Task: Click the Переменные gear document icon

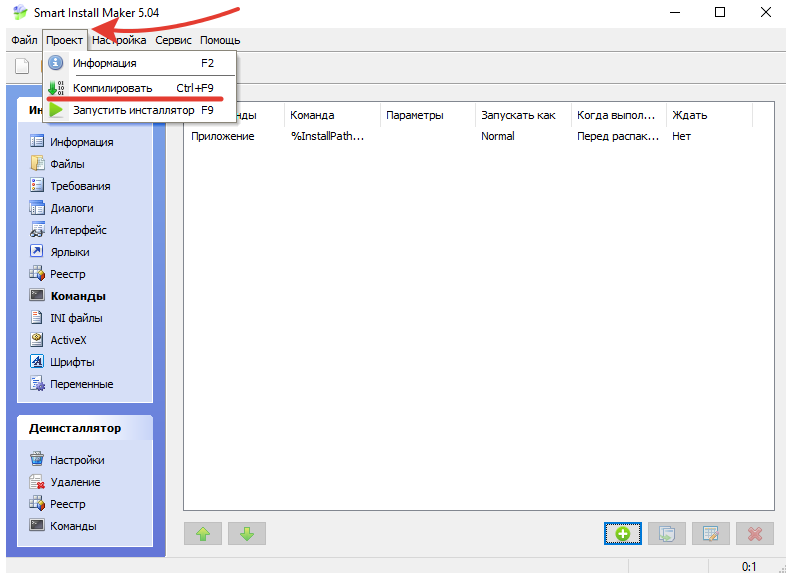Action: pos(37,384)
